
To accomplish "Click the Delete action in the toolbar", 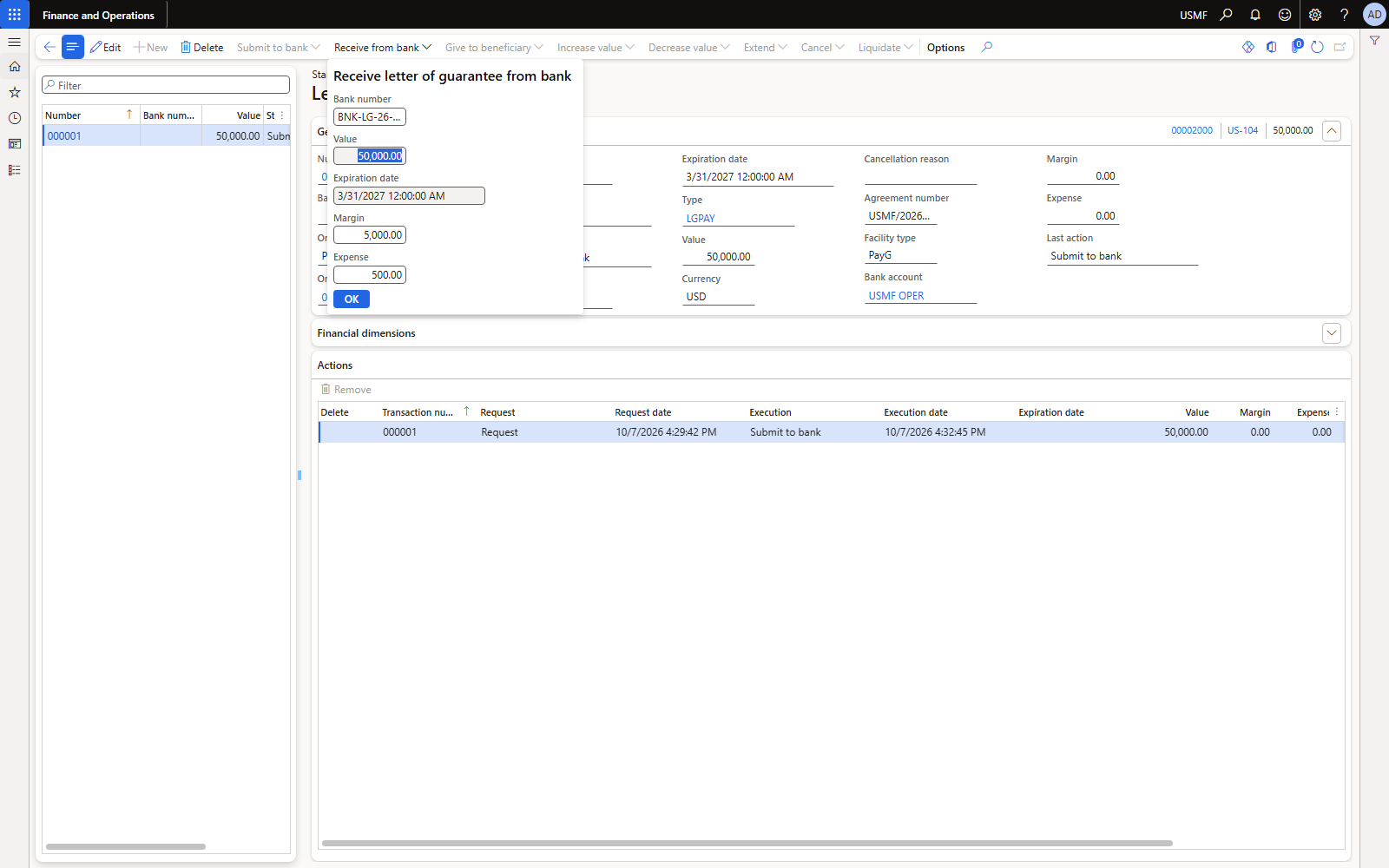I will coord(201,48).
